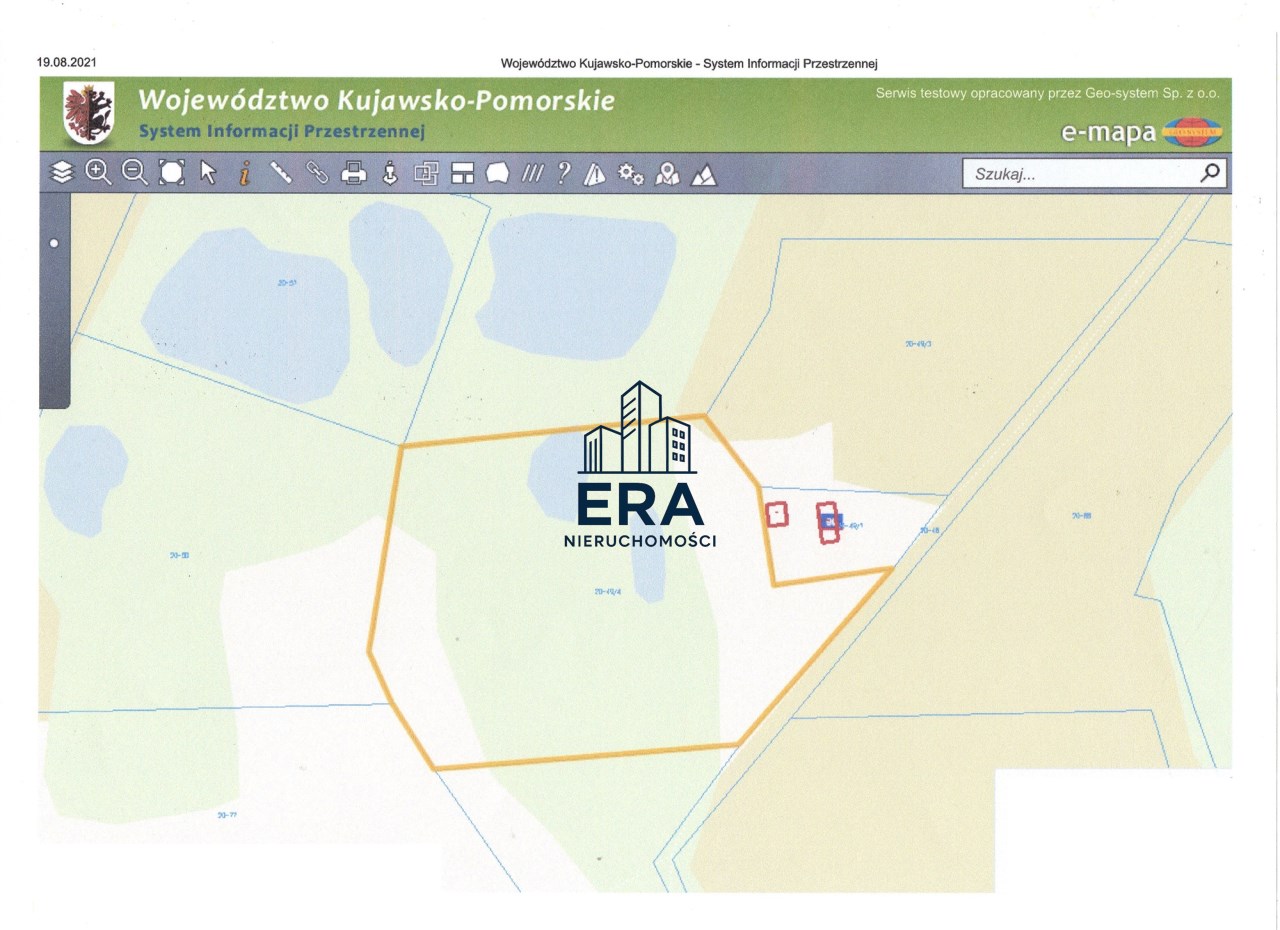Click the mountain terrain profile icon

tap(704, 174)
